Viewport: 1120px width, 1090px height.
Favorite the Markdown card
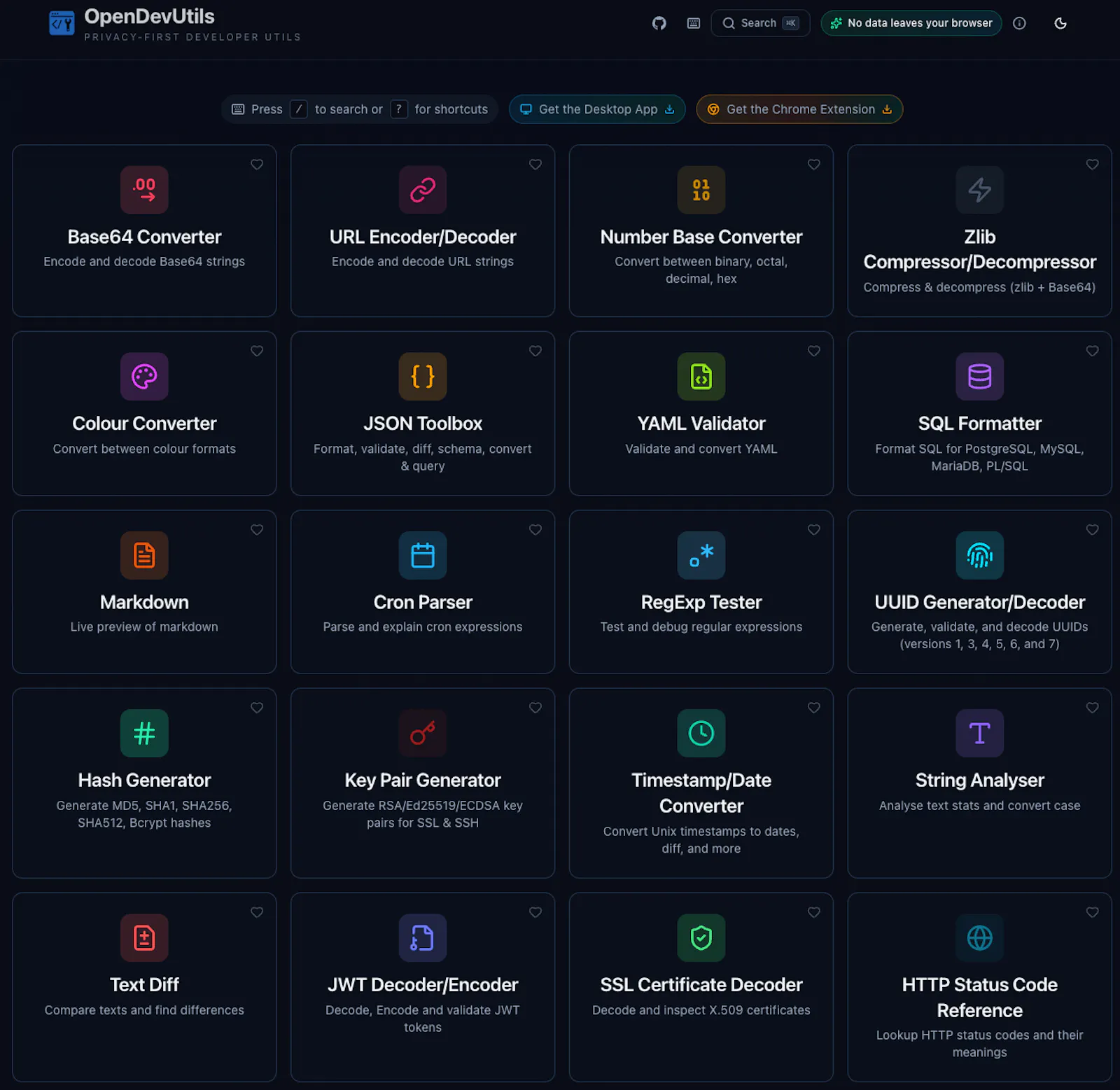click(x=257, y=530)
